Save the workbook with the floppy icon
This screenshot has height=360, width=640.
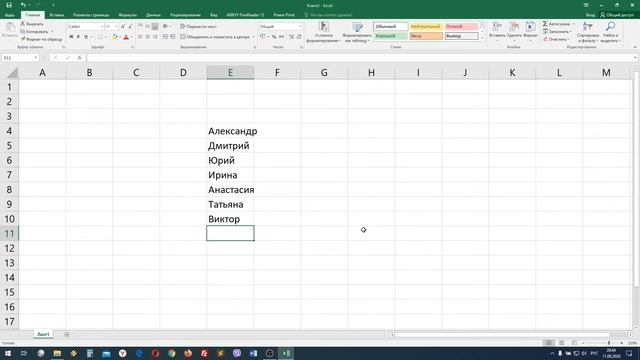(9, 5)
